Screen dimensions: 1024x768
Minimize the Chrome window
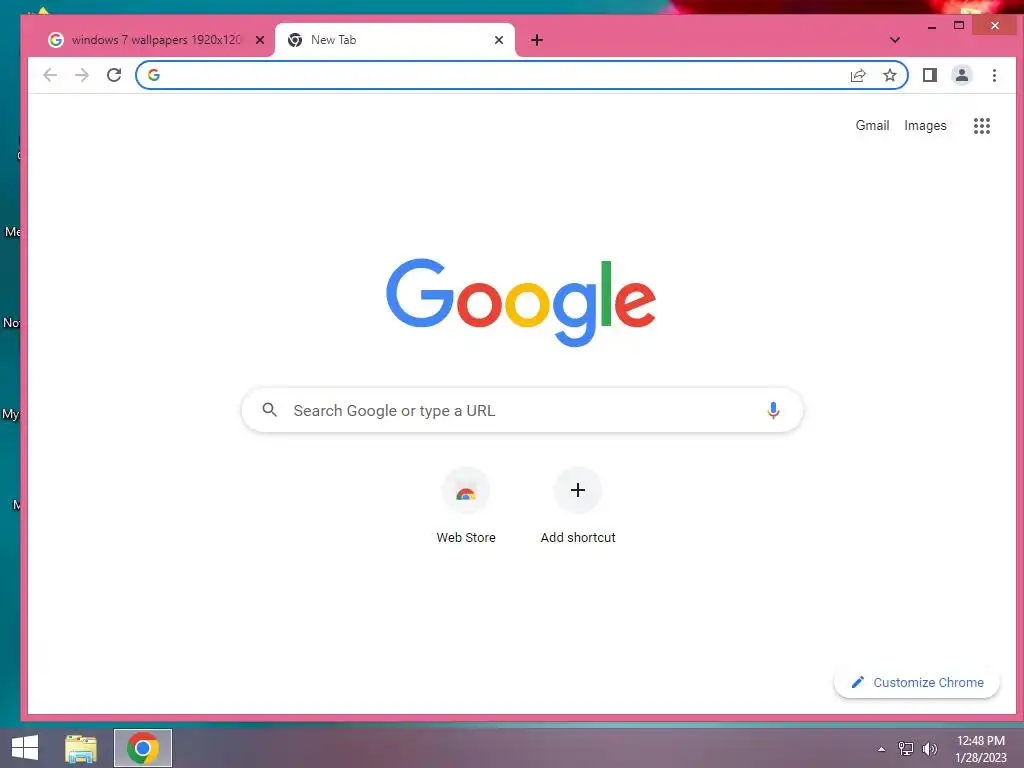932,26
